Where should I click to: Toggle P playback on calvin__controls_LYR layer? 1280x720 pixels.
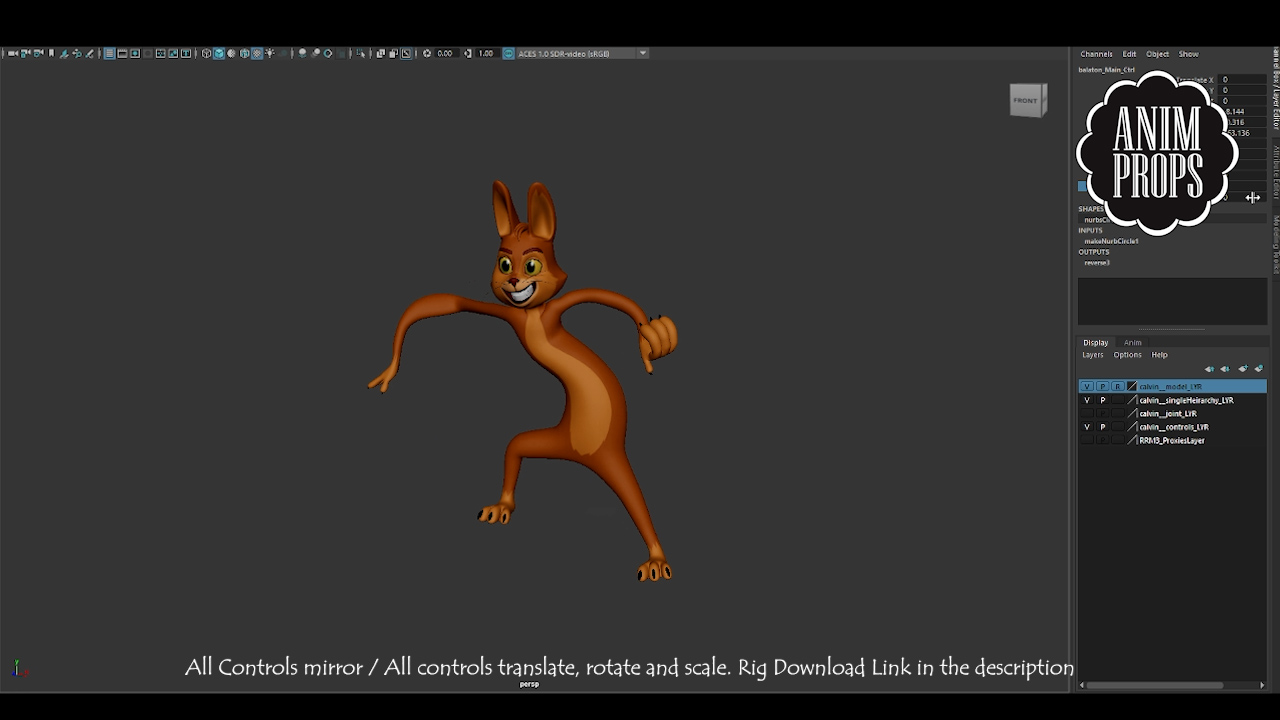click(1102, 426)
